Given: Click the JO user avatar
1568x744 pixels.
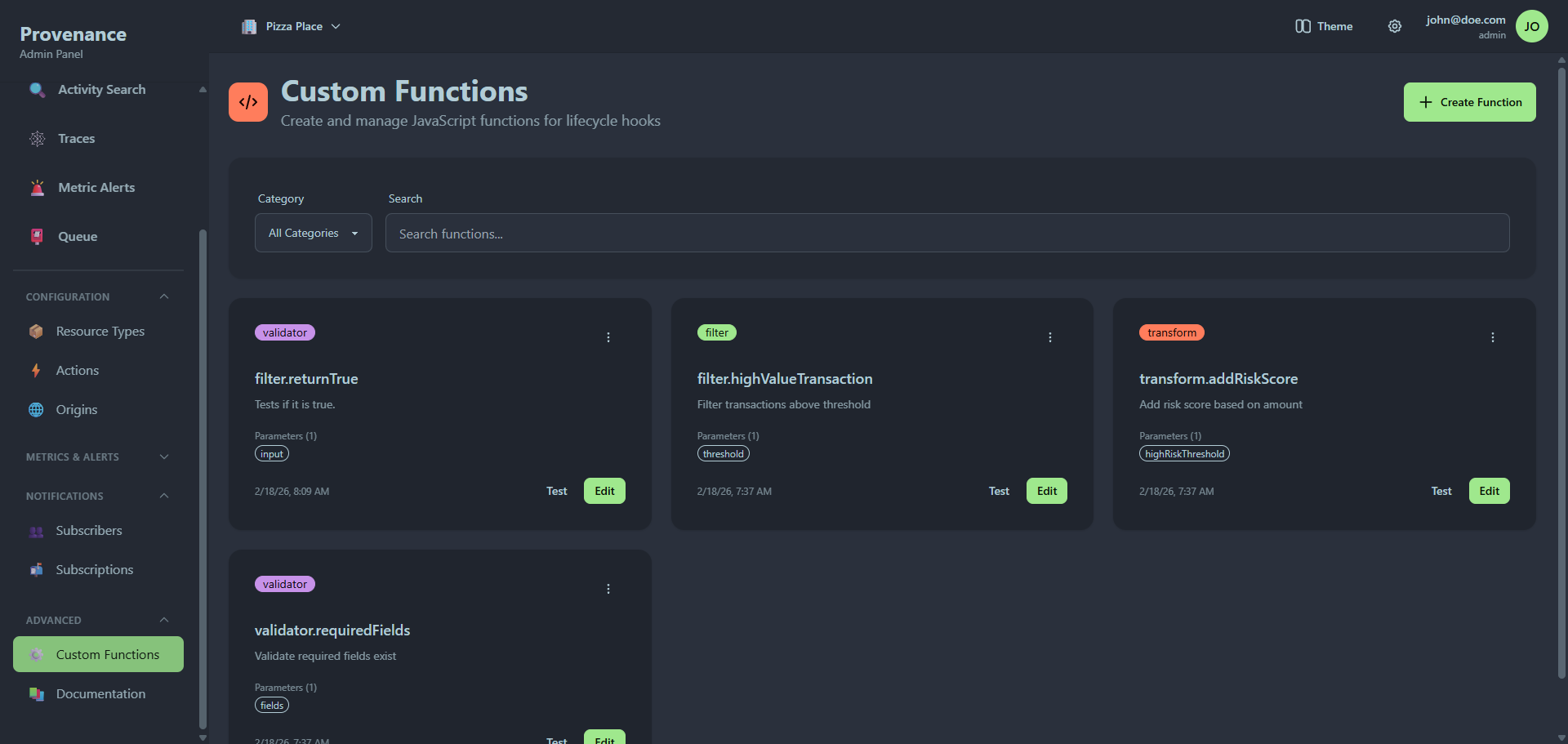Looking at the screenshot, I should click(1533, 25).
